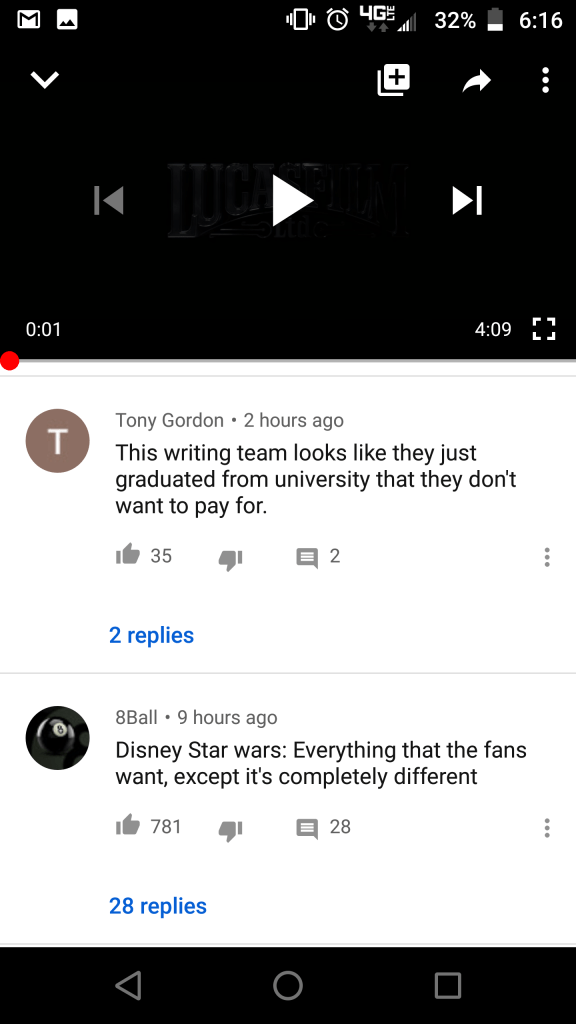The image size is (576, 1024).
Task: Like Tony Gordon's comment
Action: pyautogui.click(x=128, y=555)
